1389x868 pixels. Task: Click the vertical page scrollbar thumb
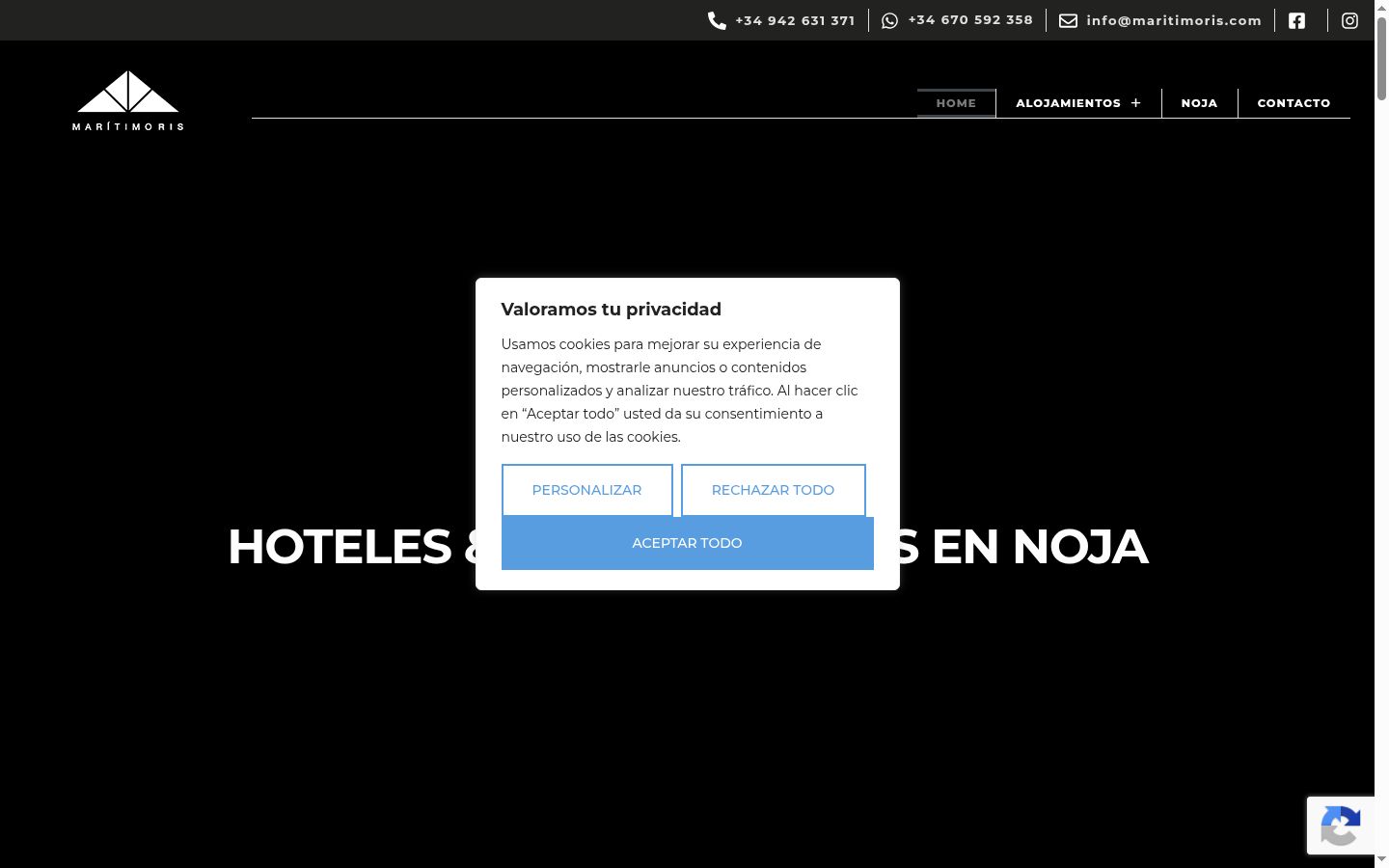pos(1381,58)
